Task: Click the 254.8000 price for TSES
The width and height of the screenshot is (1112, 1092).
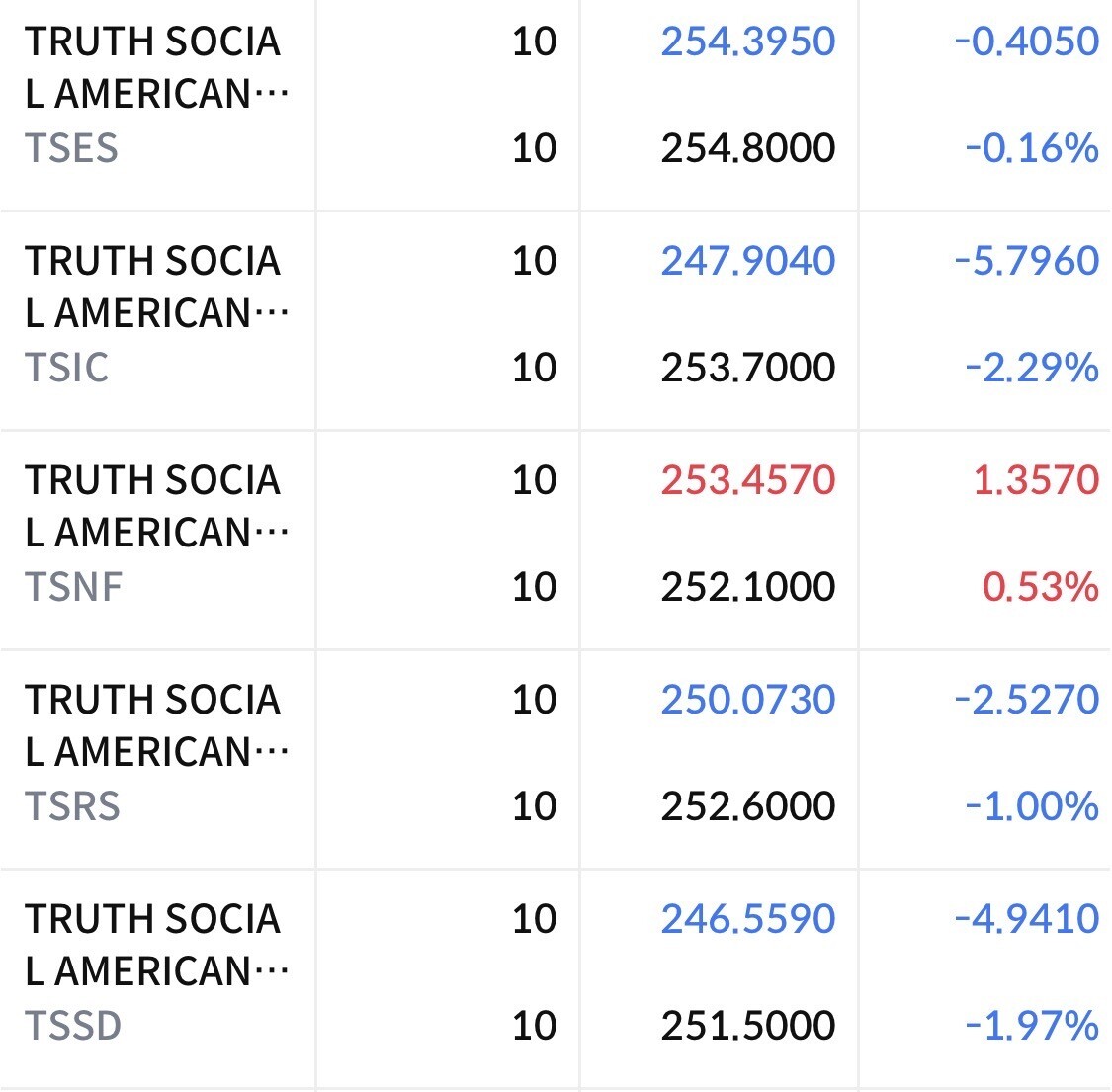Action: click(x=748, y=148)
